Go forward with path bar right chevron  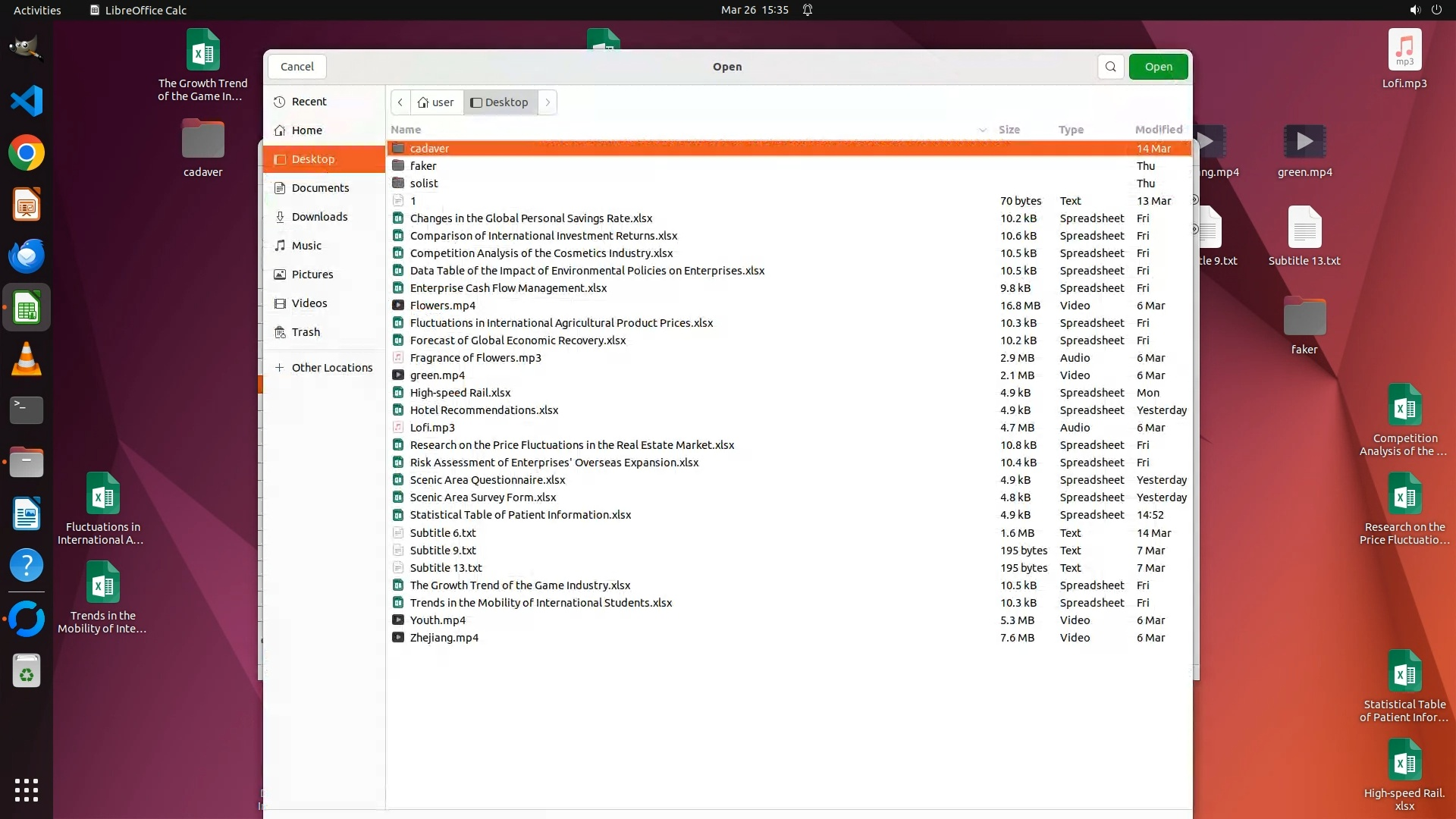(548, 102)
